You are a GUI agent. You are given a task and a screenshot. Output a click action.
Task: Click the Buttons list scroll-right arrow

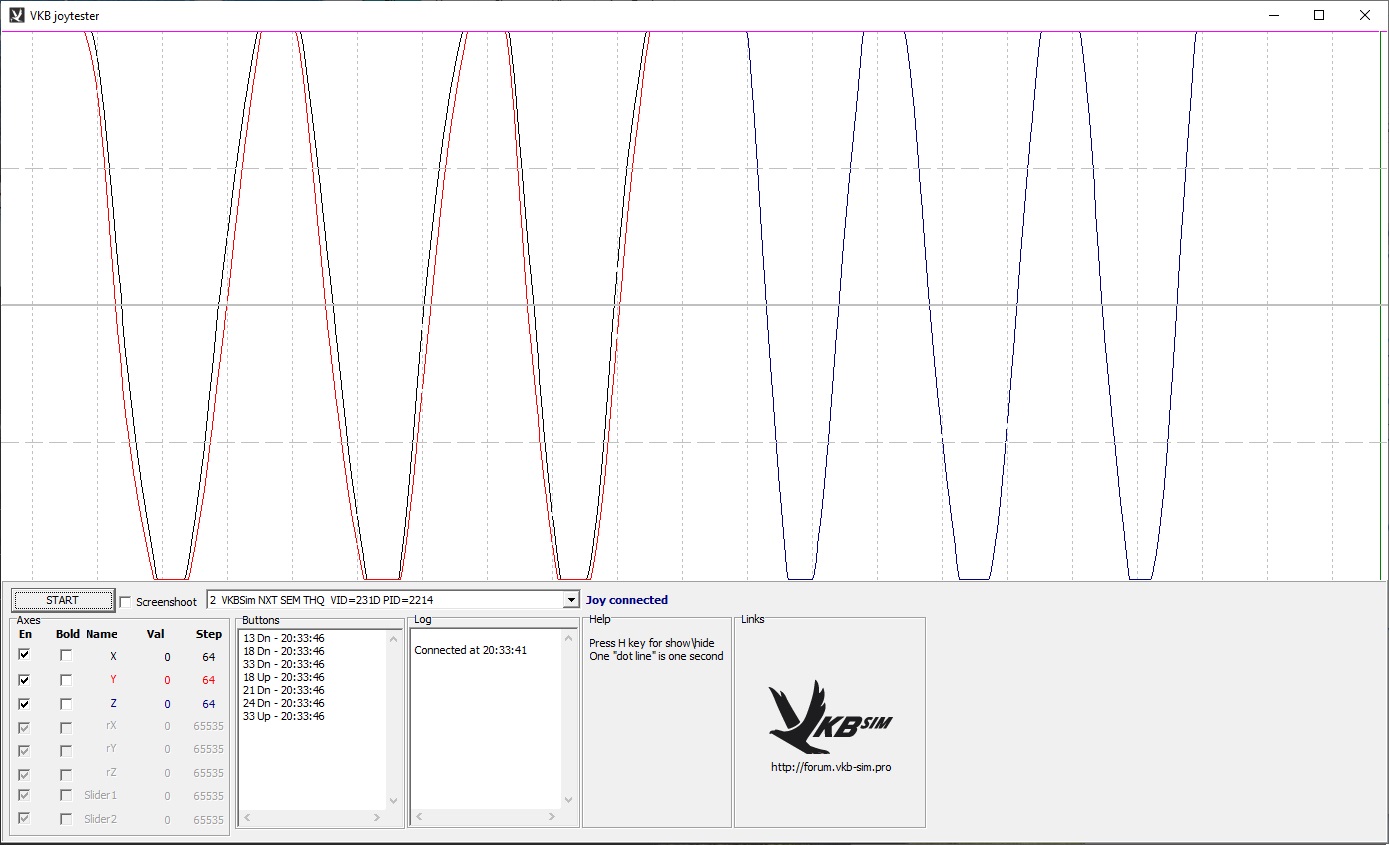pyautogui.click(x=377, y=818)
